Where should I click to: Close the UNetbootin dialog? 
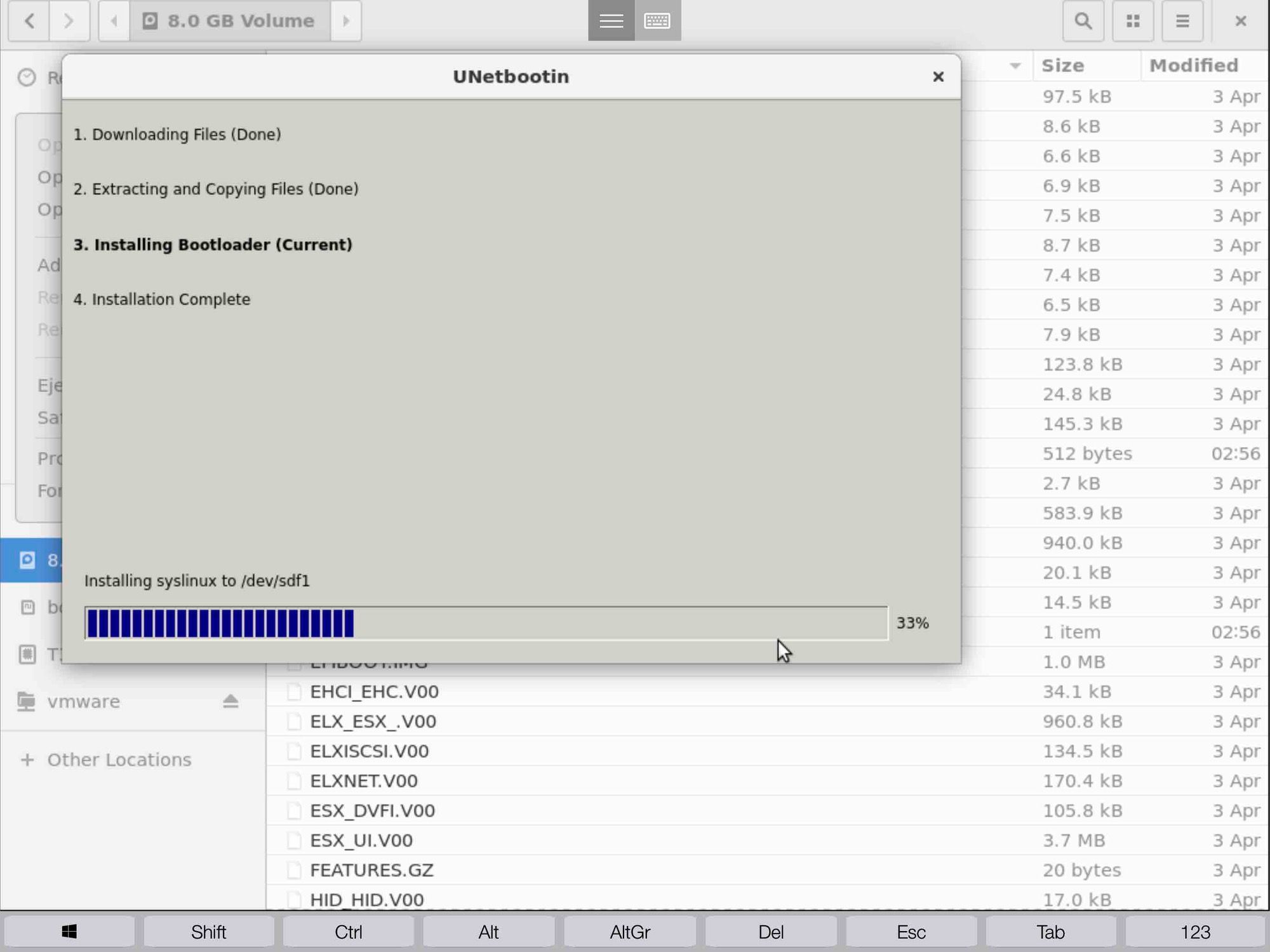(938, 77)
